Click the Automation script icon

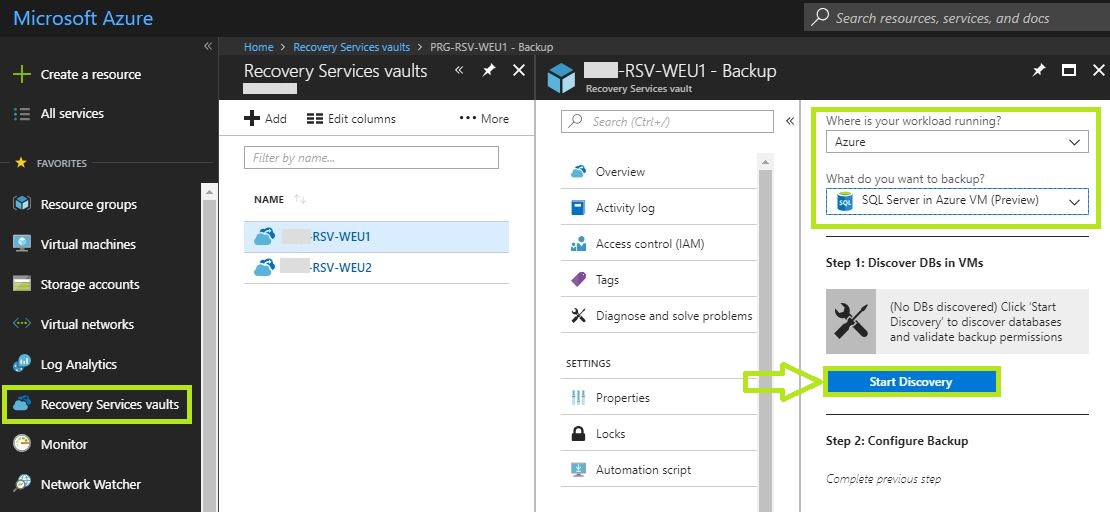point(578,470)
